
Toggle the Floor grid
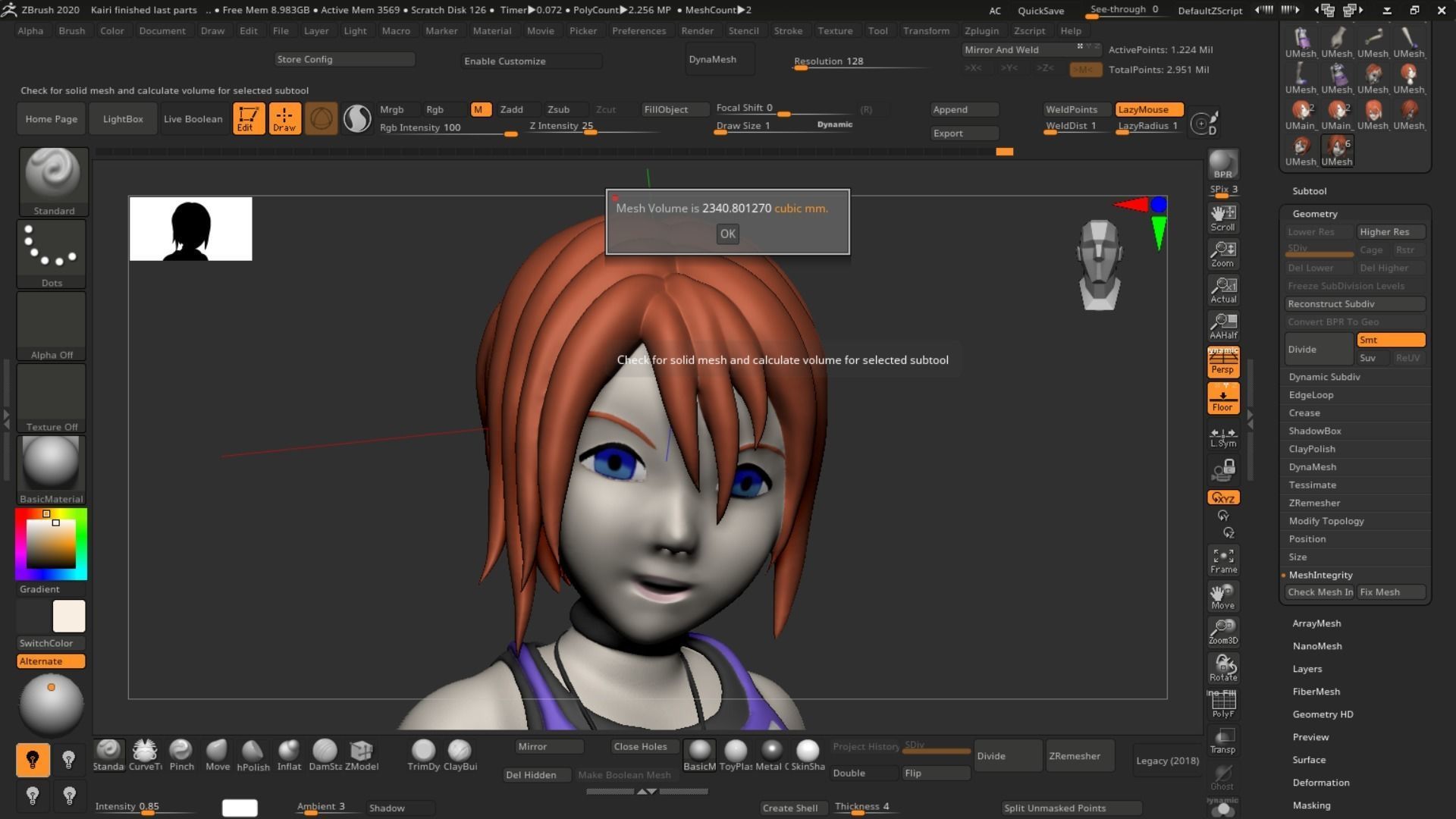[x=1222, y=398]
